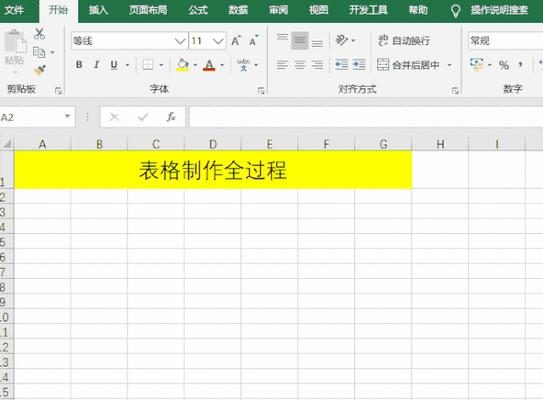Decrease the indent
This screenshot has width=543, height=400.
341,65
